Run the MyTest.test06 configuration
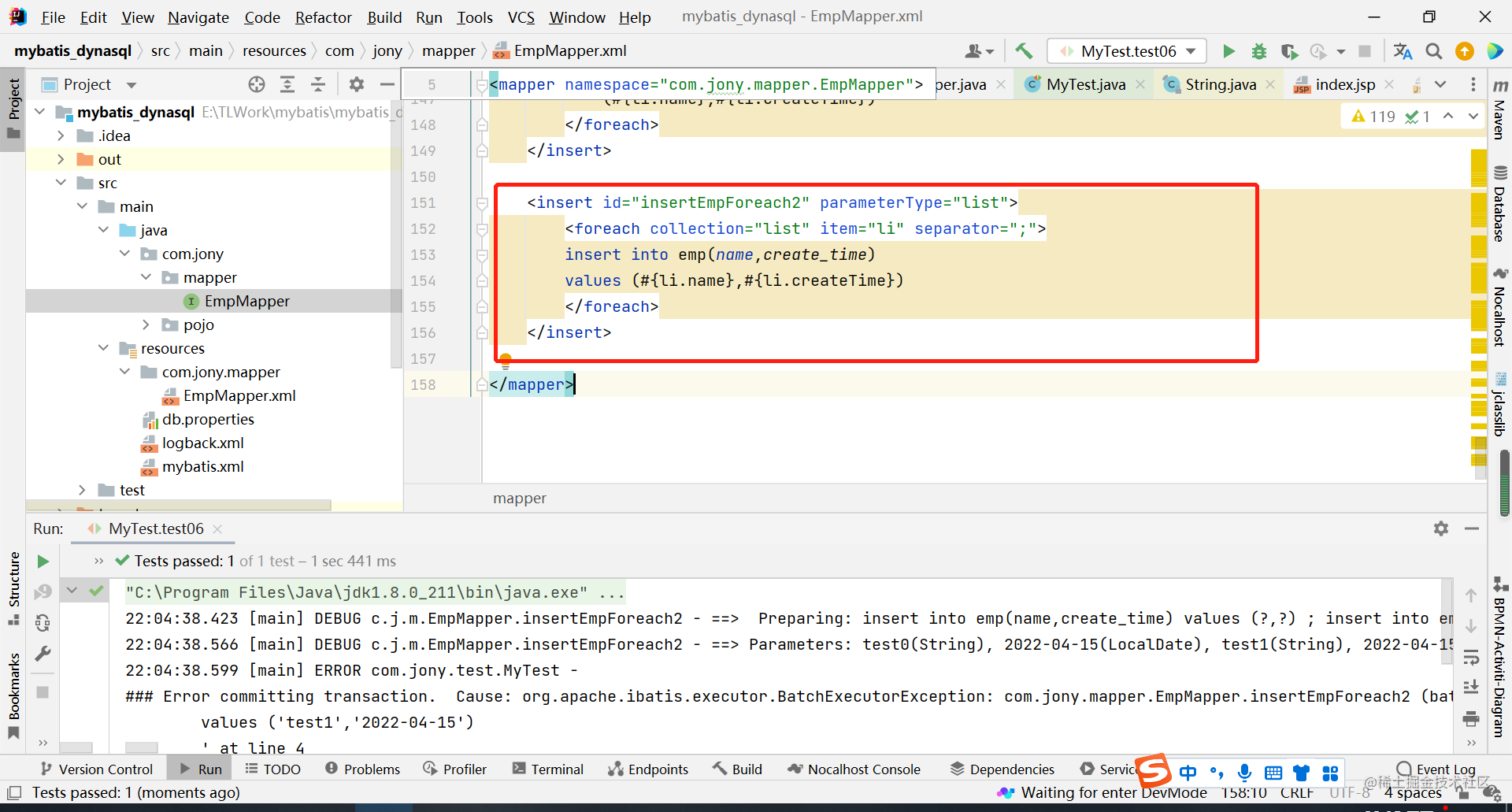The image size is (1512, 812). [x=1228, y=50]
